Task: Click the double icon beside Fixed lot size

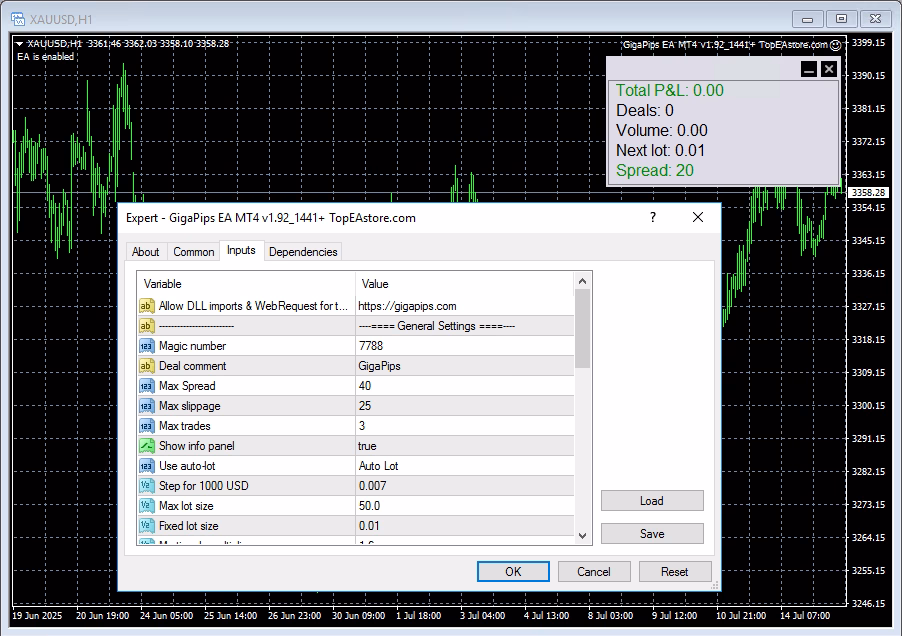Action: (146, 526)
